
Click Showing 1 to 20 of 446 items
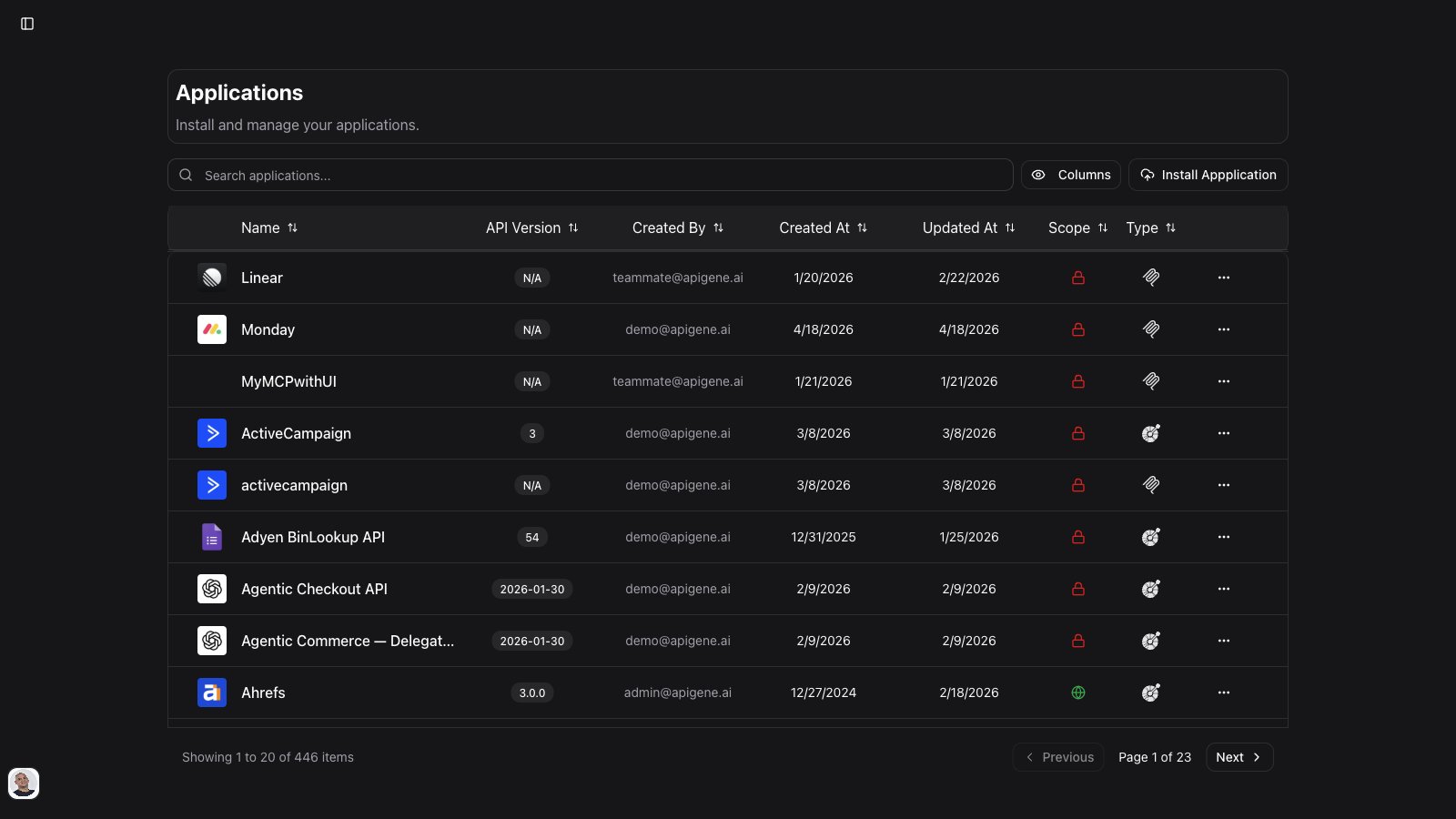(x=268, y=757)
